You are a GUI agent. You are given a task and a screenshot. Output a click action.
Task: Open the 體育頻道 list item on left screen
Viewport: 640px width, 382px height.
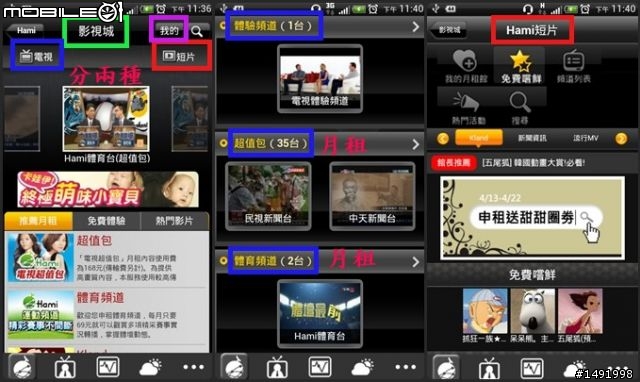click(107, 316)
